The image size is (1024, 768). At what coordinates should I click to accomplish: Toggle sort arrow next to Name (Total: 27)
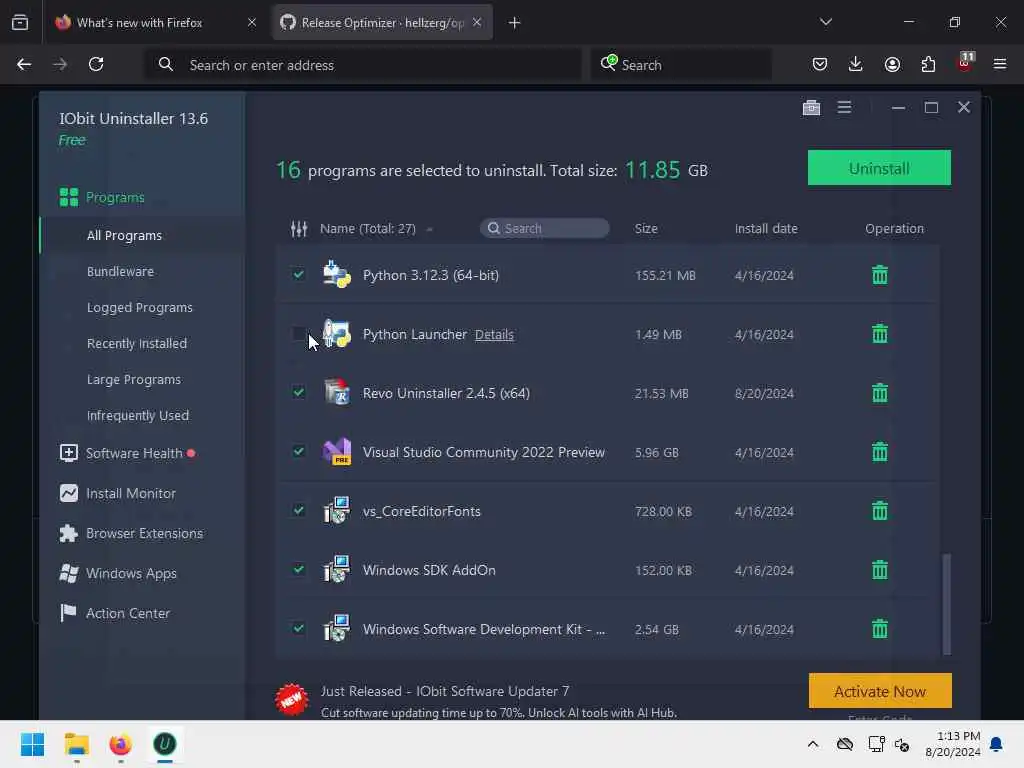[429, 229]
